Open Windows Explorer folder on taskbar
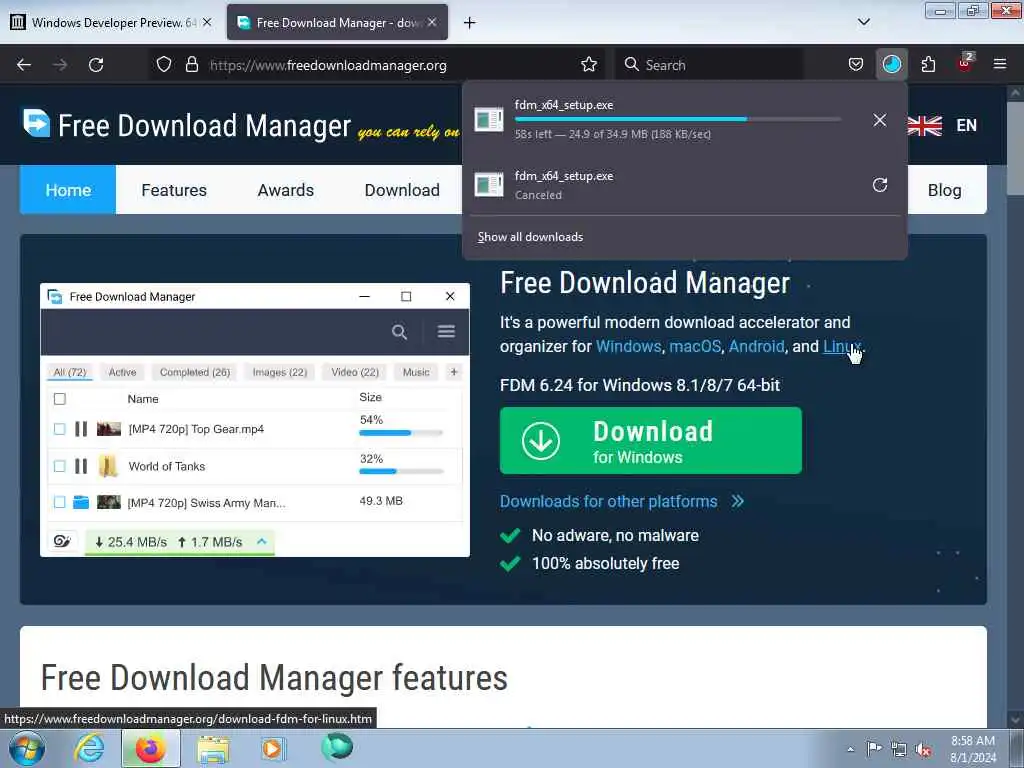Screen dimensions: 1024x768 coord(213,750)
